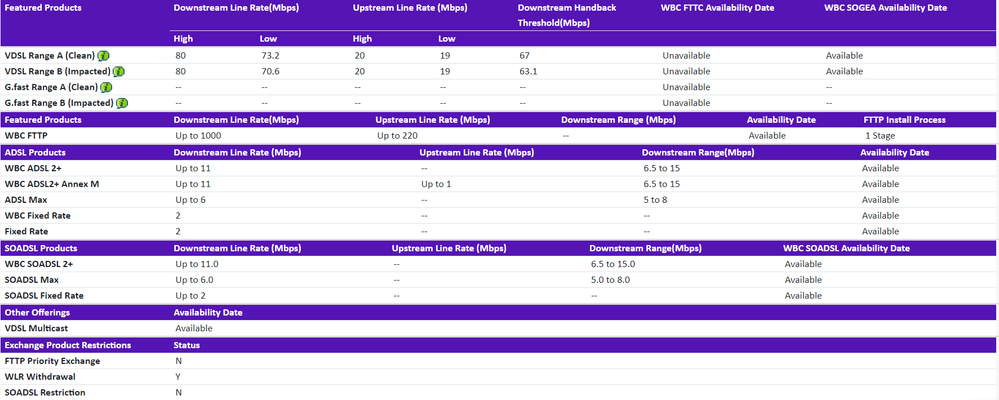Click the WLR Withdrawal restriction label
999x400 pixels.
click(x=39, y=377)
